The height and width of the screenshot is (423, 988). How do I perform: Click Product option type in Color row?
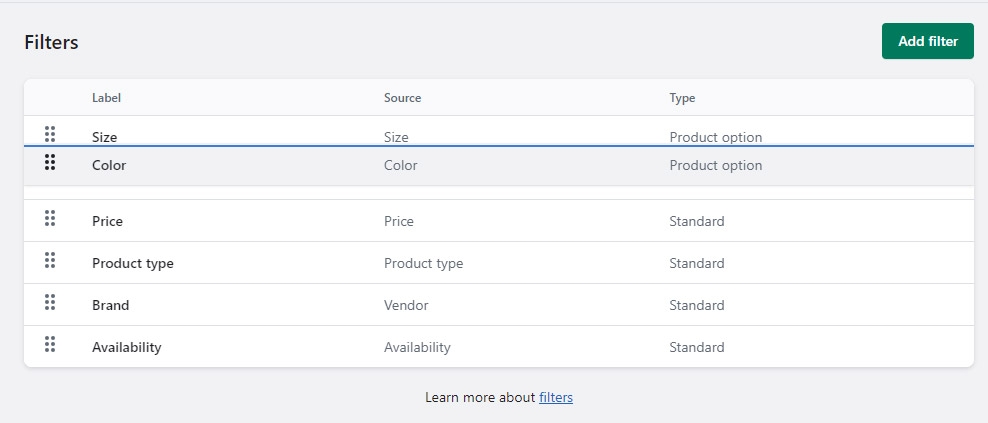(715, 165)
